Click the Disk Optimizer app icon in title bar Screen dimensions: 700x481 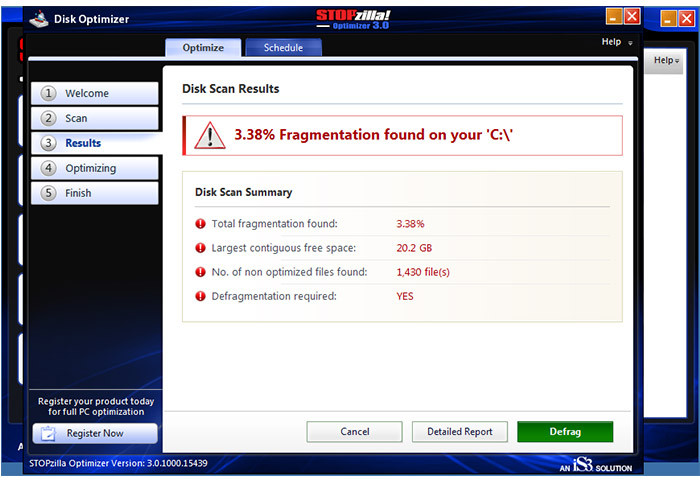[38, 19]
